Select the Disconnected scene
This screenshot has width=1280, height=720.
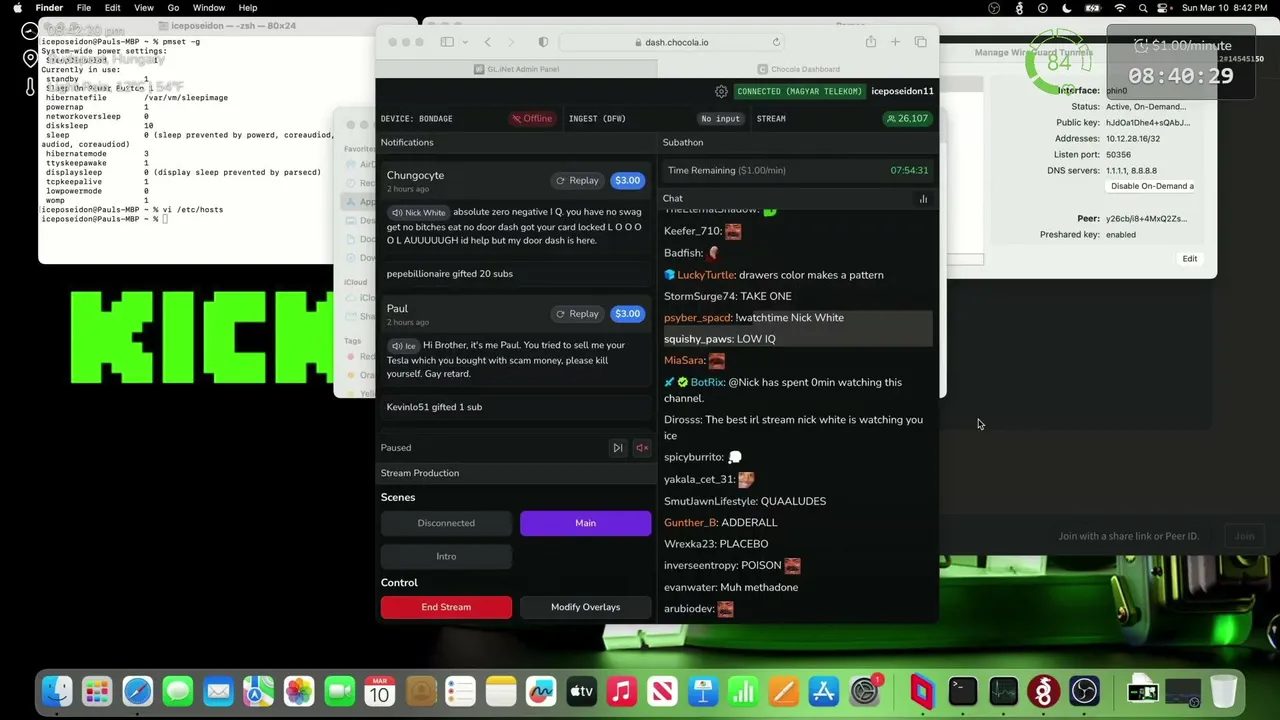pos(446,523)
